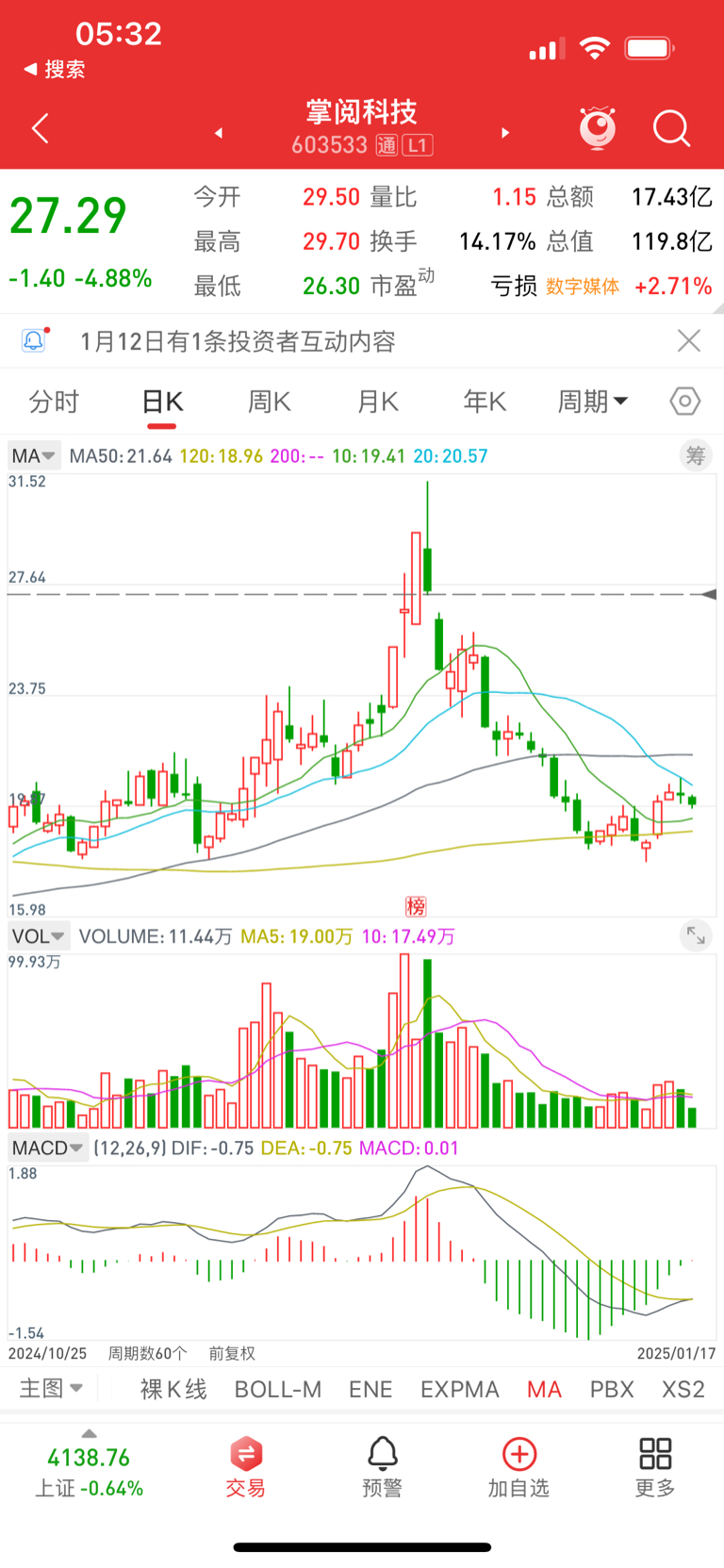
Task: Tap the MA50:21.64 legend value
Action: [x=121, y=456]
